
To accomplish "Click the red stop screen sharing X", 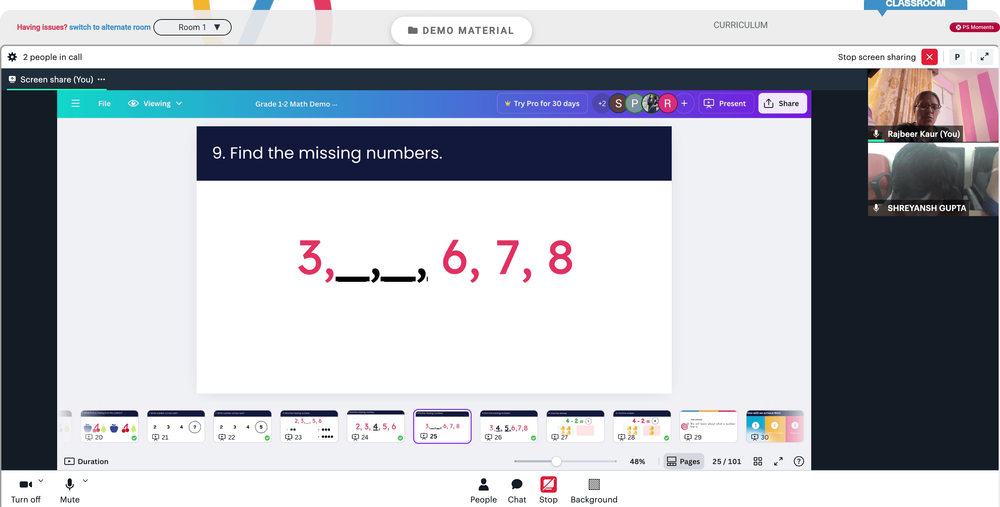I will pos(929,57).
